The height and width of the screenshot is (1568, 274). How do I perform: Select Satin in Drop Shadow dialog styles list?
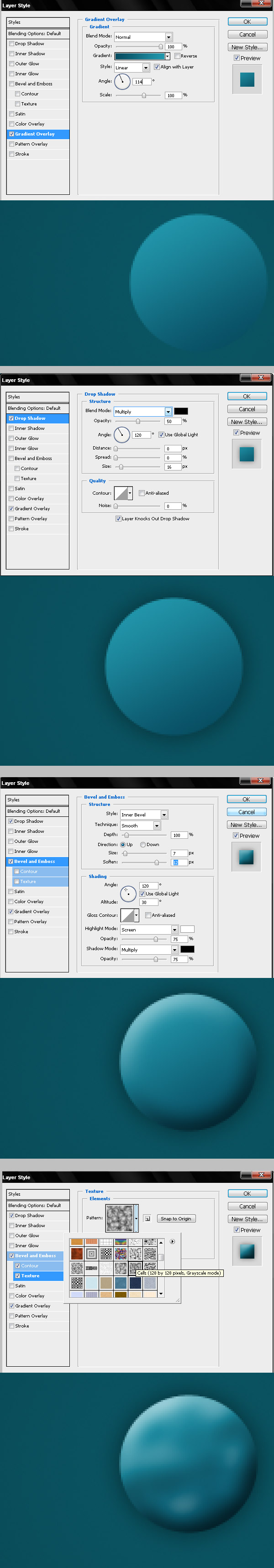pyautogui.click(x=20, y=488)
